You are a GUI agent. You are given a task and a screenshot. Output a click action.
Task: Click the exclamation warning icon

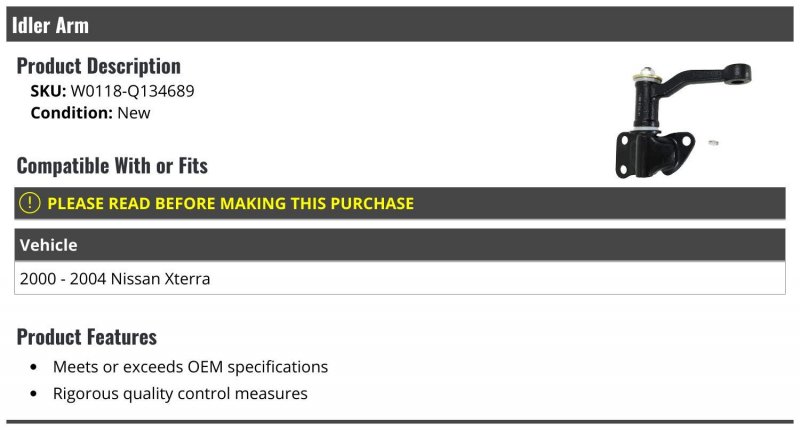[30, 203]
